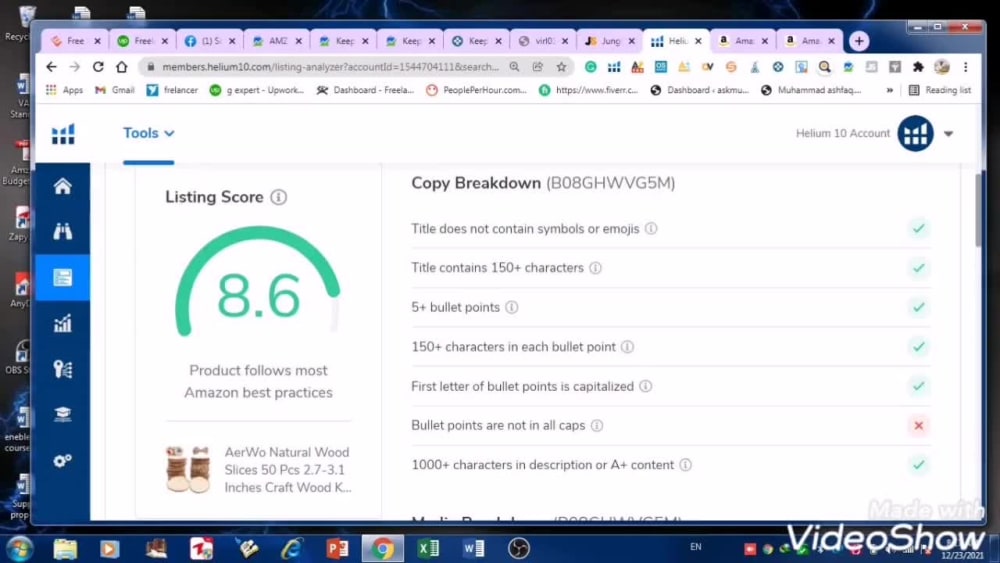Open the Home icon in Helium 10 sidebar
1000x563 pixels.
(x=62, y=186)
